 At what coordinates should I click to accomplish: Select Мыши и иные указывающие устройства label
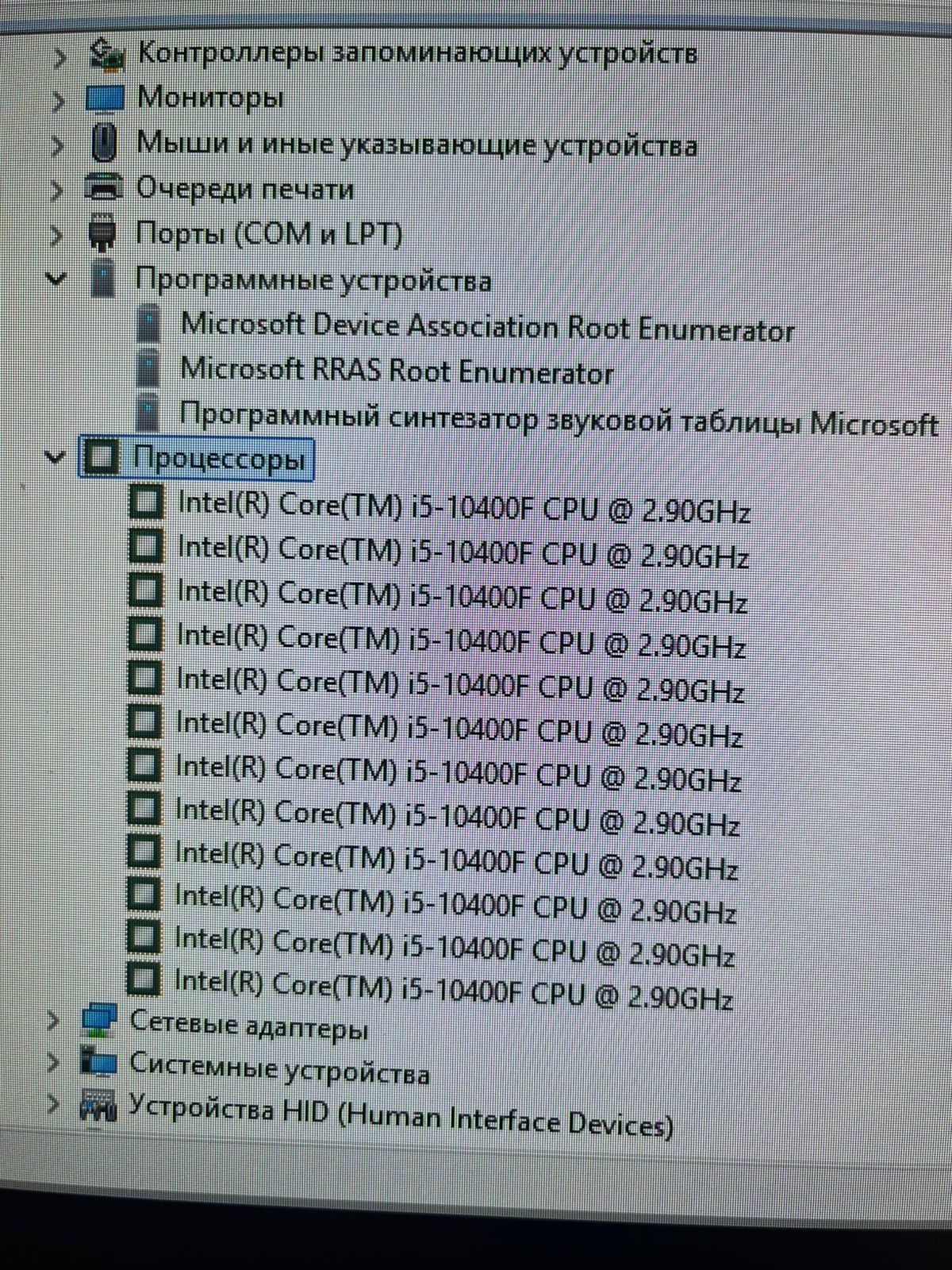coord(417,144)
